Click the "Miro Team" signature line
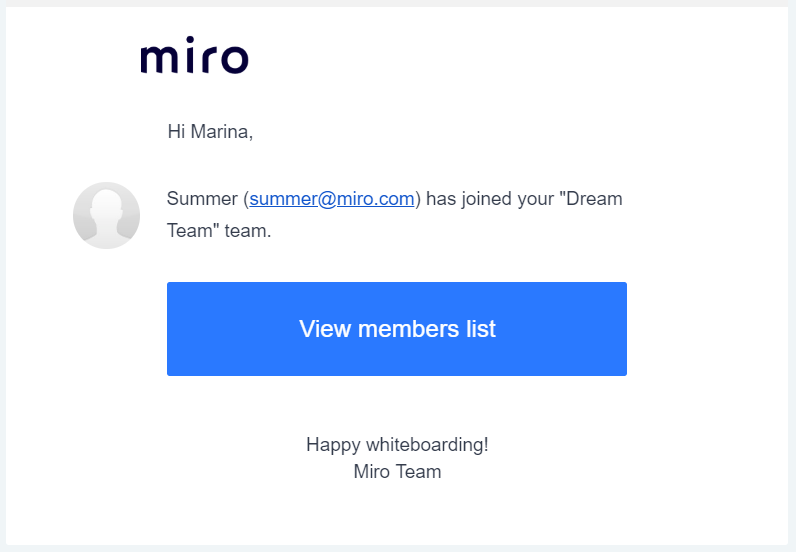 point(397,472)
